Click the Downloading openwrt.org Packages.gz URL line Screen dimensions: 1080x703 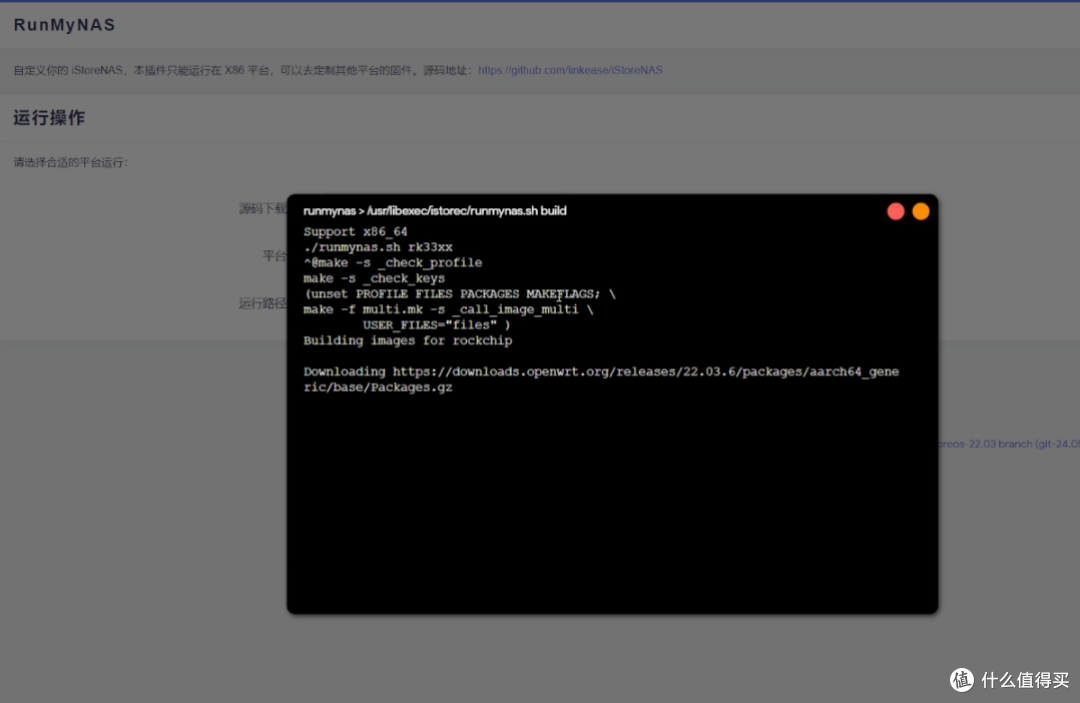pos(601,379)
